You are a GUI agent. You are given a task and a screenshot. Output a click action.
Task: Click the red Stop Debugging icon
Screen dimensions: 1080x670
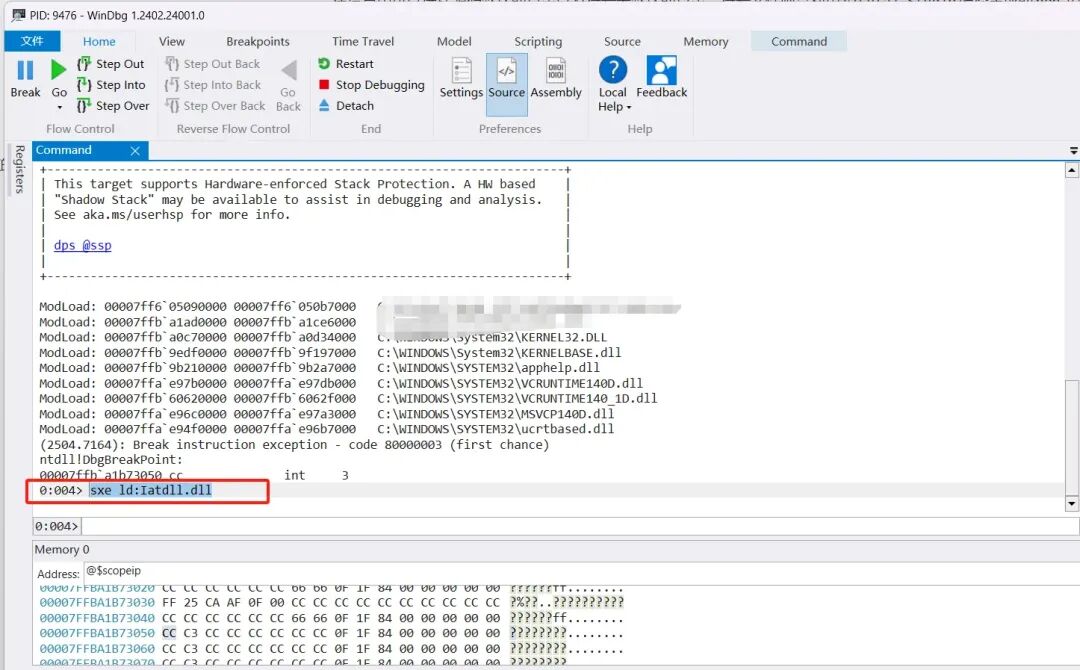tap(324, 85)
